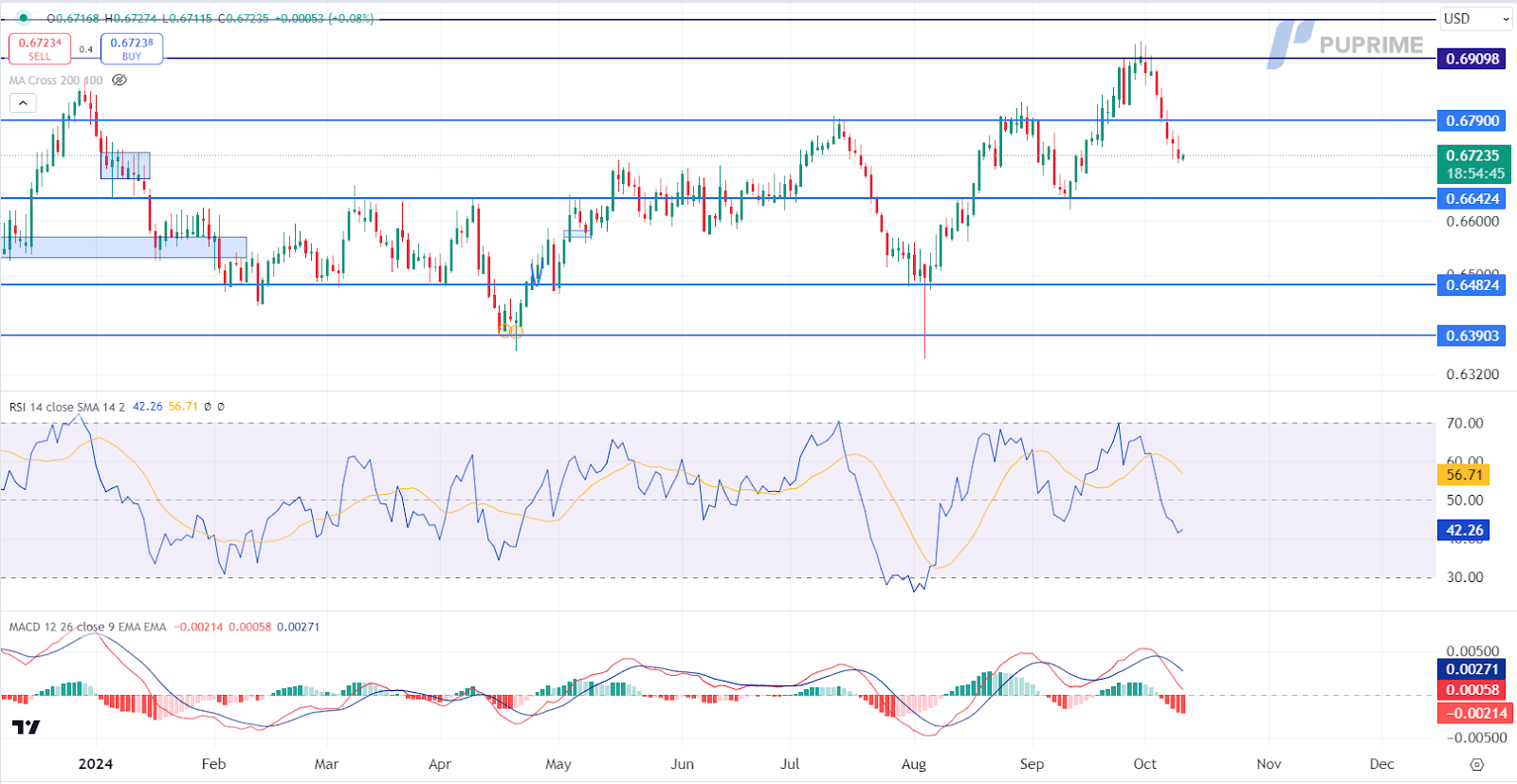Click the RSI 30.00 axis label
This screenshot has height=784, width=1517.
[x=1465, y=577]
